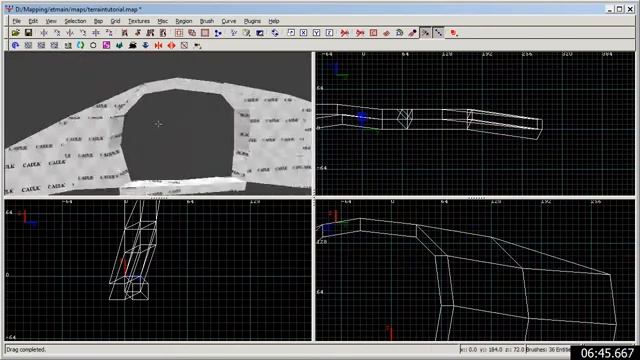Click the Select Touching toolbar icon
The image size is (640, 360).
138,33
